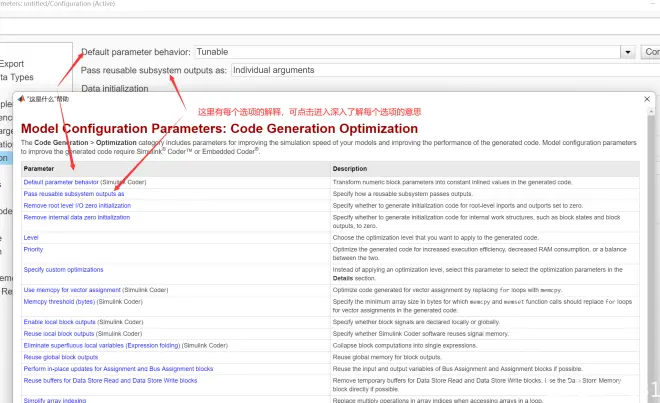Click the help window vertical scrollbar
Screen dimensions: 660x403
tap(651, 253)
